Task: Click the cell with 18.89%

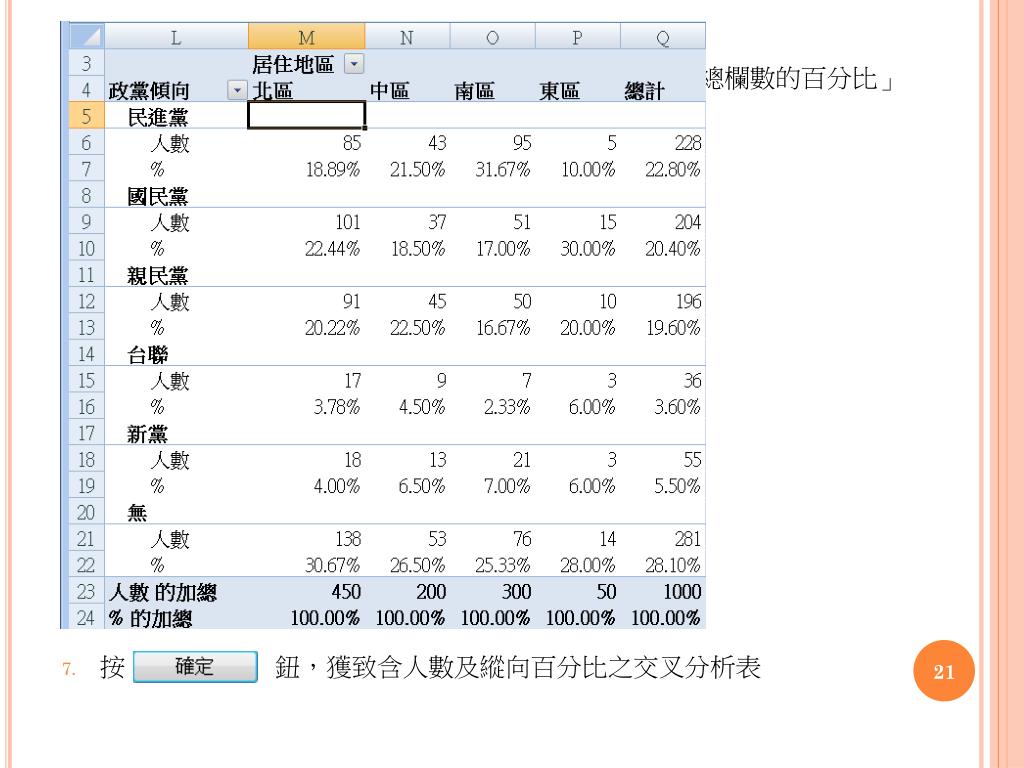Action: tap(333, 169)
